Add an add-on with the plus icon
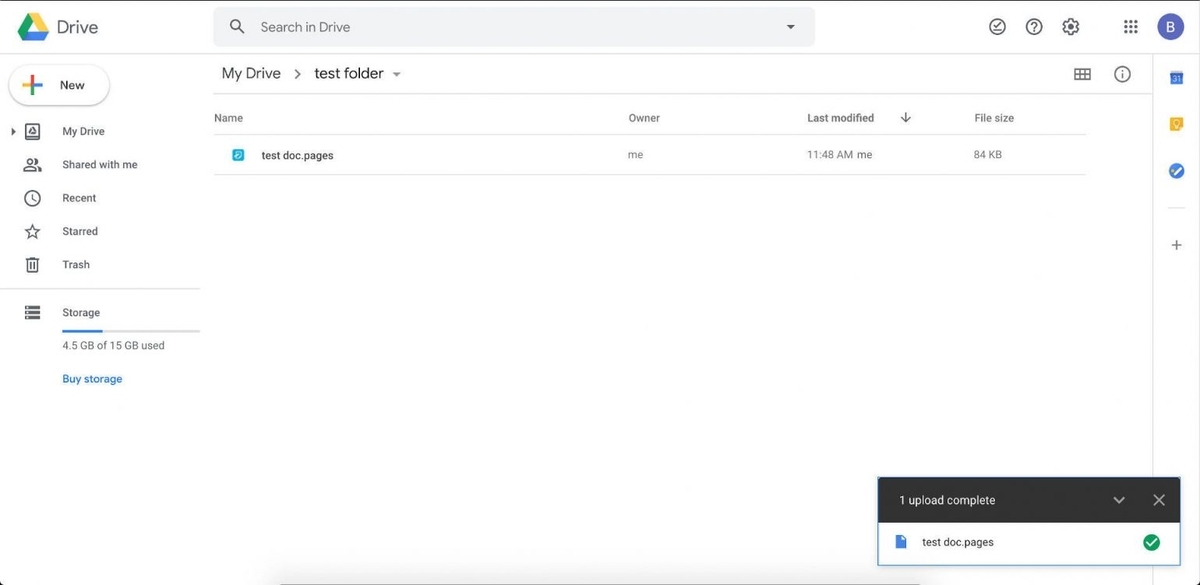The height and width of the screenshot is (585, 1200). click(x=1176, y=244)
